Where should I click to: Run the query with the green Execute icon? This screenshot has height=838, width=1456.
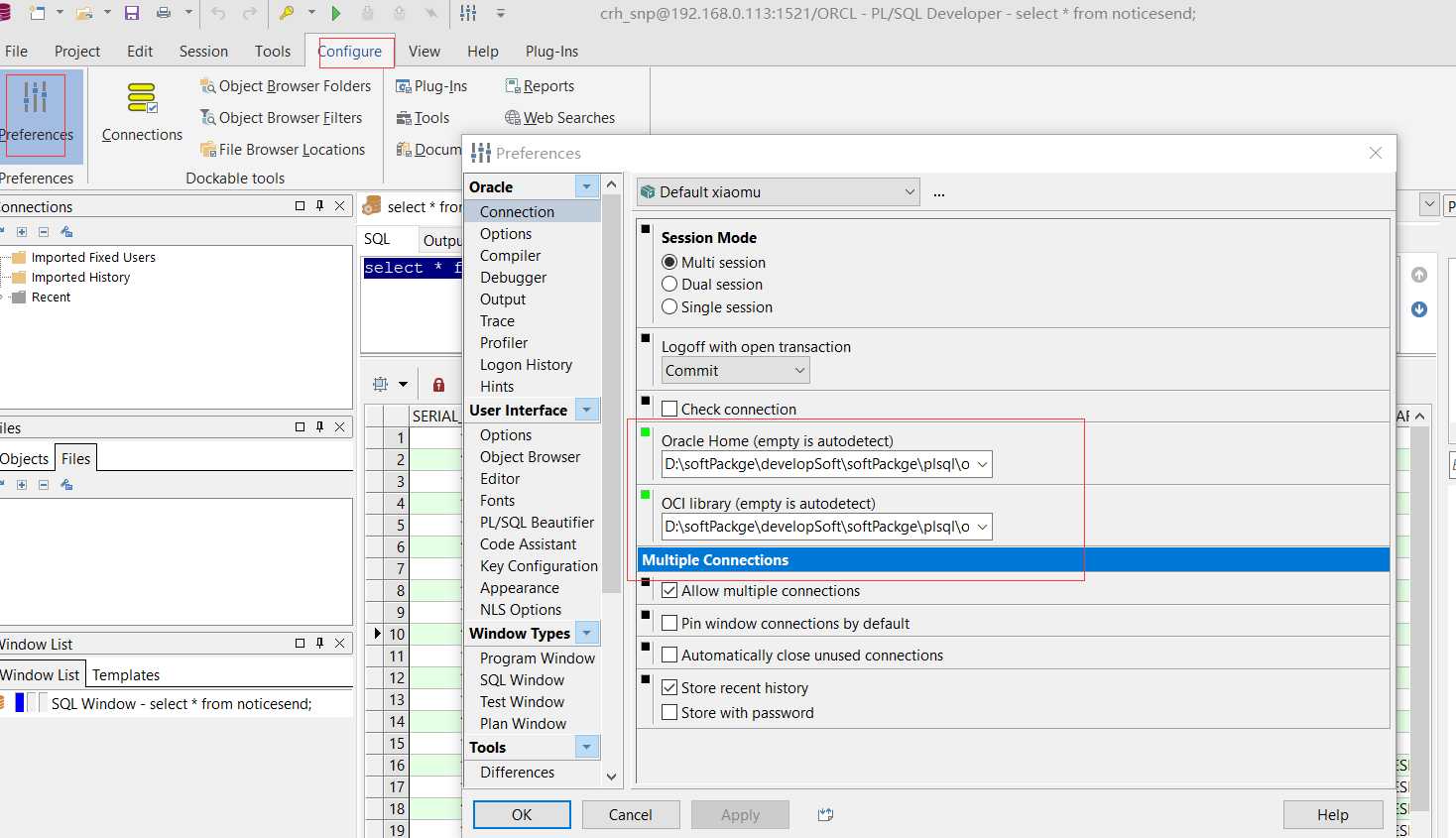[336, 13]
